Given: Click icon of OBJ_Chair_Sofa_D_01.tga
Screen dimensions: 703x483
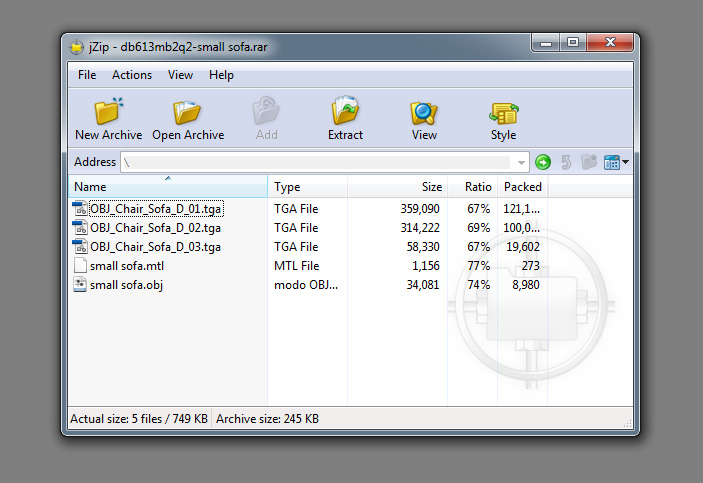Looking at the screenshot, I should [x=80, y=209].
